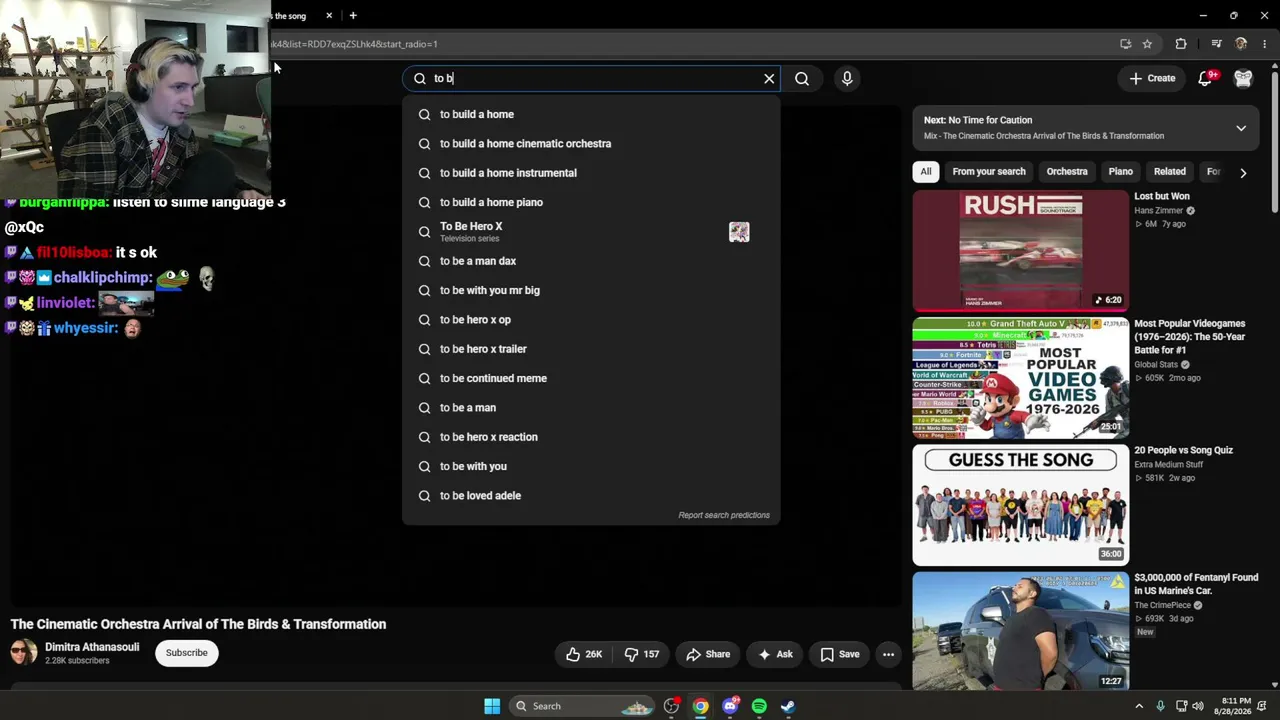Screen dimensions: 1280x720
Task: Click the "Hans Zimmer" channel name
Action: coord(1158,211)
